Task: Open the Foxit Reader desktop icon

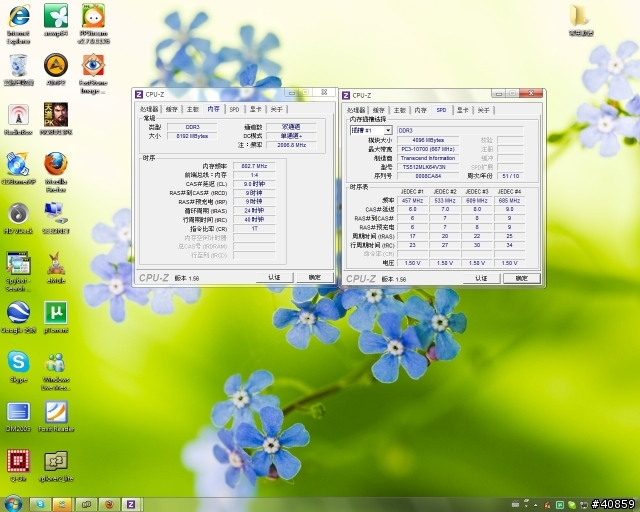Action: [56, 411]
